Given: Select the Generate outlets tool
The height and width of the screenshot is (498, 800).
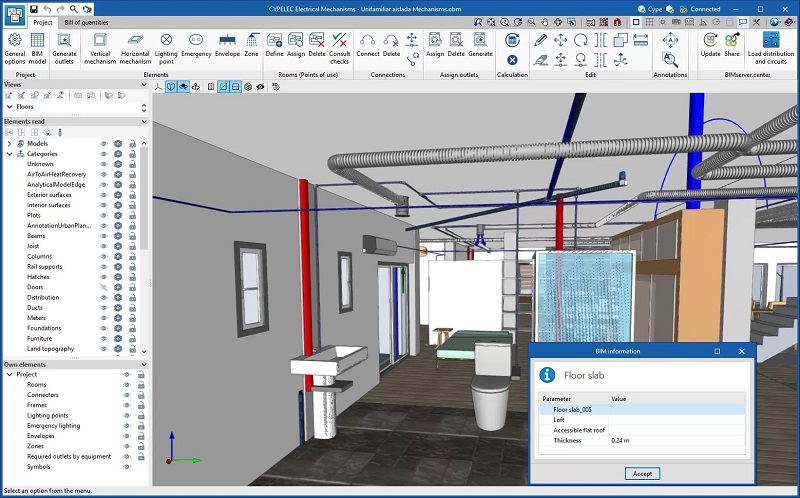Looking at the screenshot, I should pyautogui.click(x=65, y=46).
